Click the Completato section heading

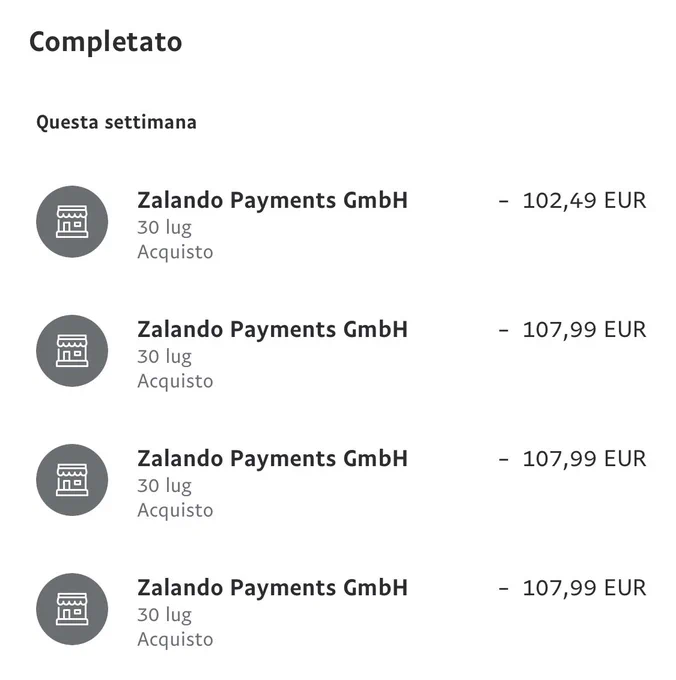(x=105, y=42)
